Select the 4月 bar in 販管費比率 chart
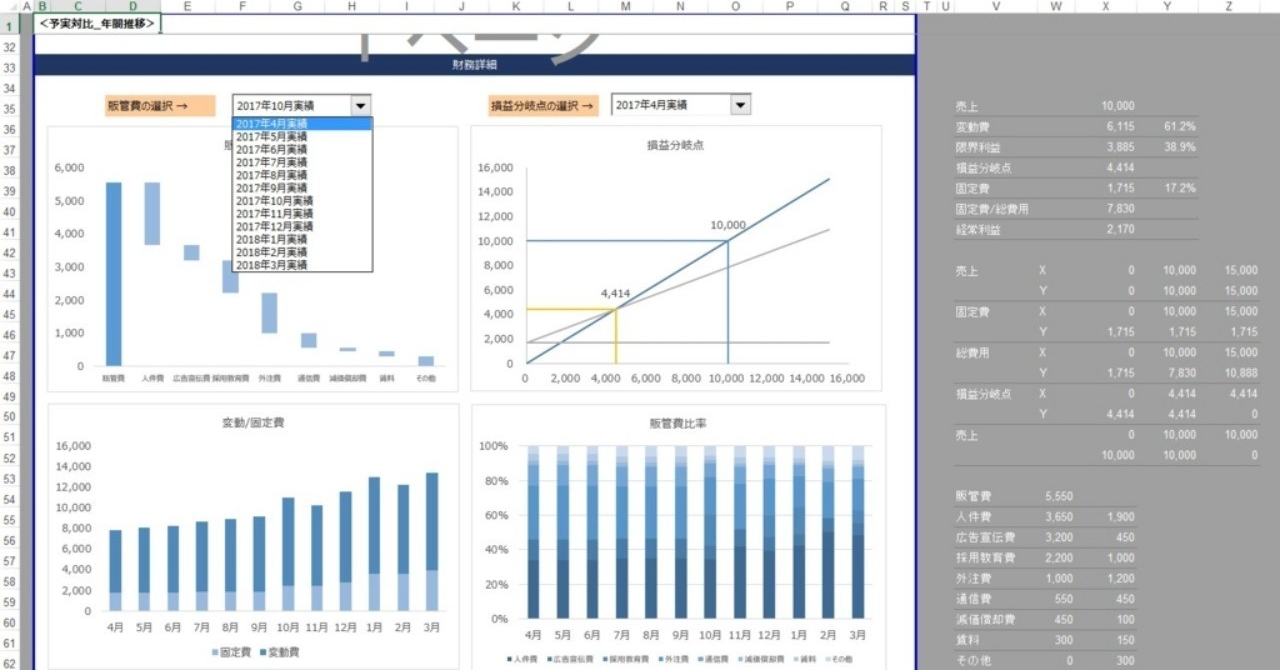Viewport: 1280px width, 670px height. [534, 532]
